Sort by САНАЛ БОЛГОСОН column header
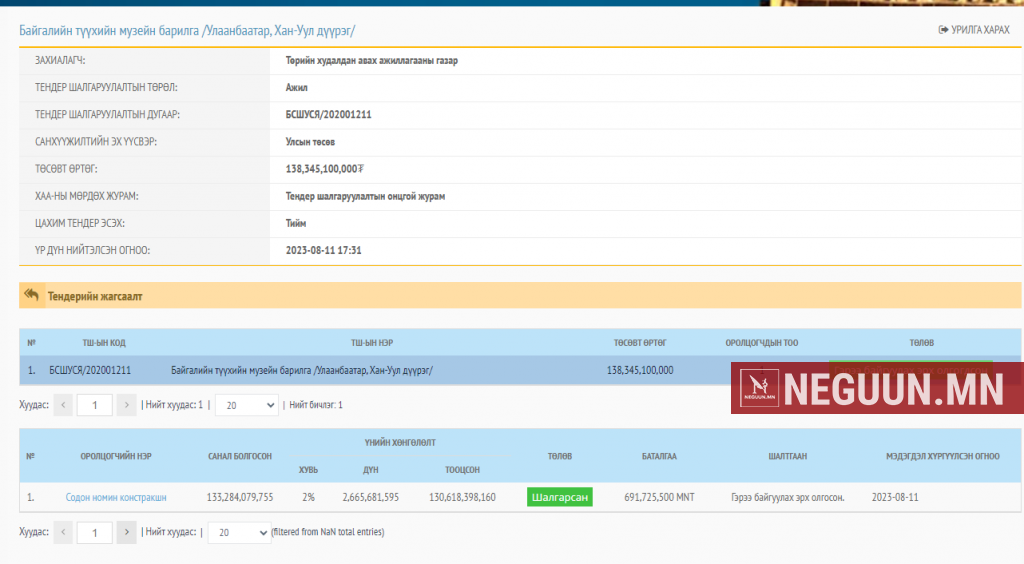1024x564 pixels. [x=240, y=456]
